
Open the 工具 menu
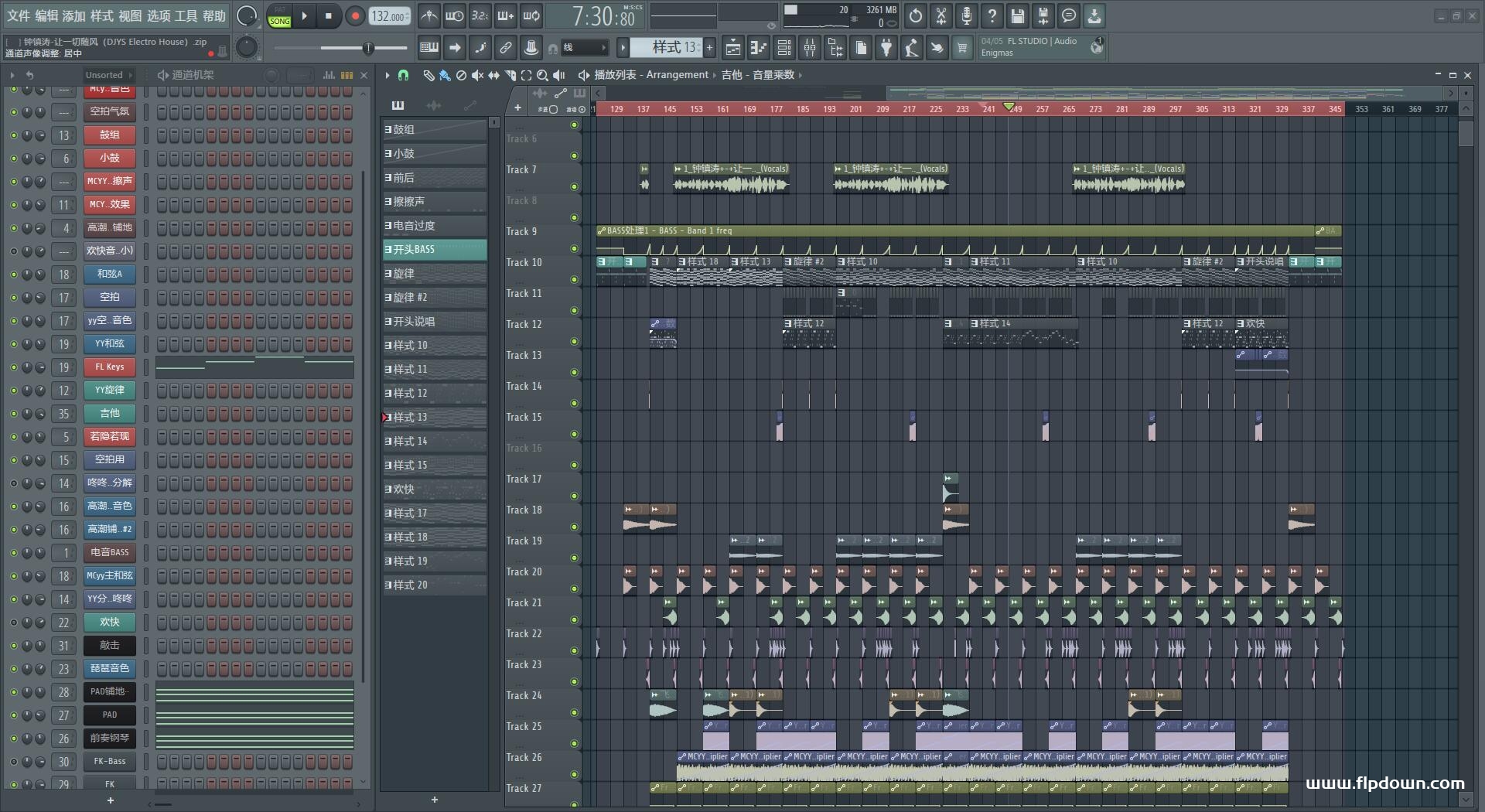point(186,15)
